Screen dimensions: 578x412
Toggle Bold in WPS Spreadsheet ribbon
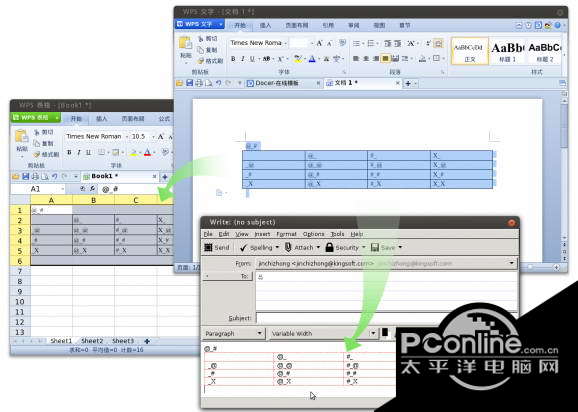tap(69, 152)
